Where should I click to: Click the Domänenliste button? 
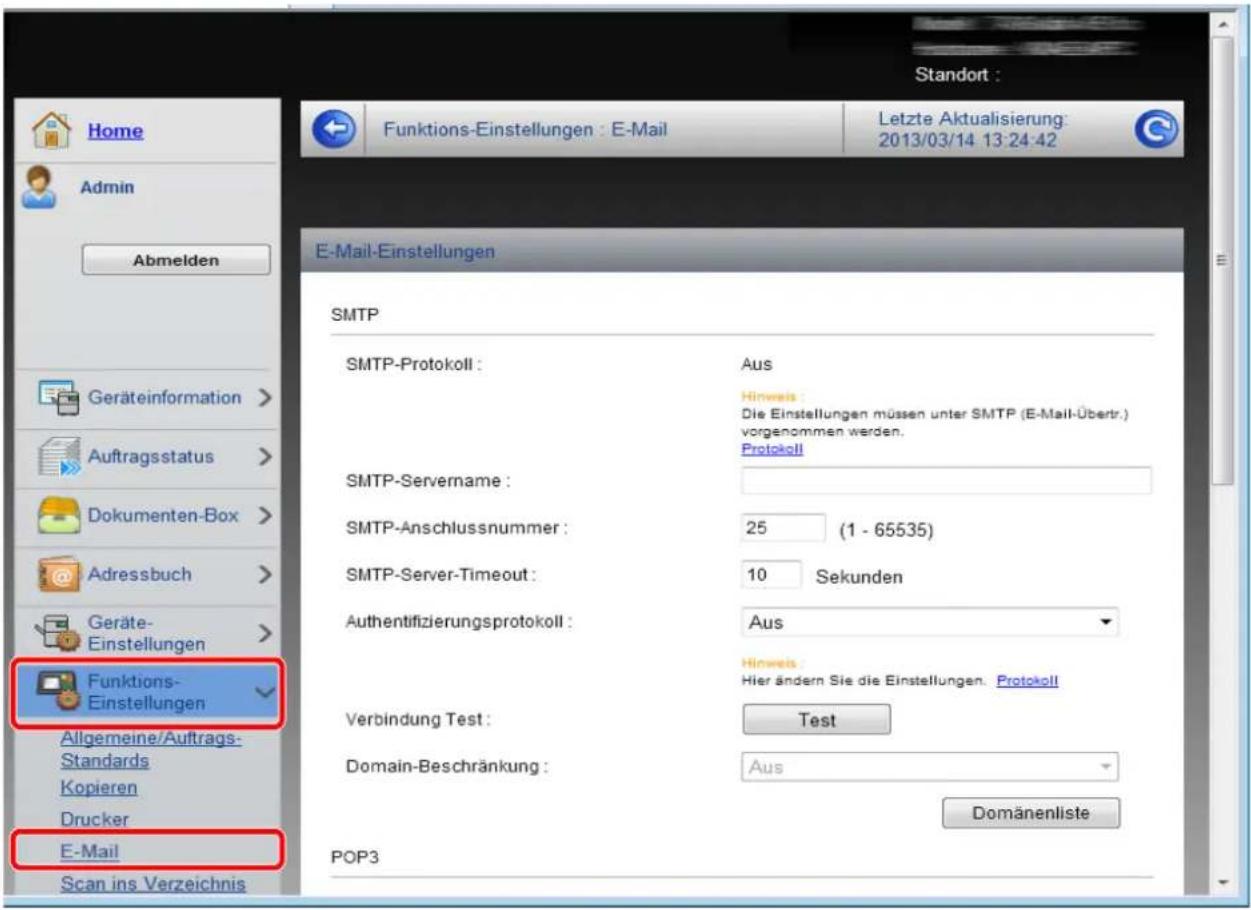coord(1031,814)
